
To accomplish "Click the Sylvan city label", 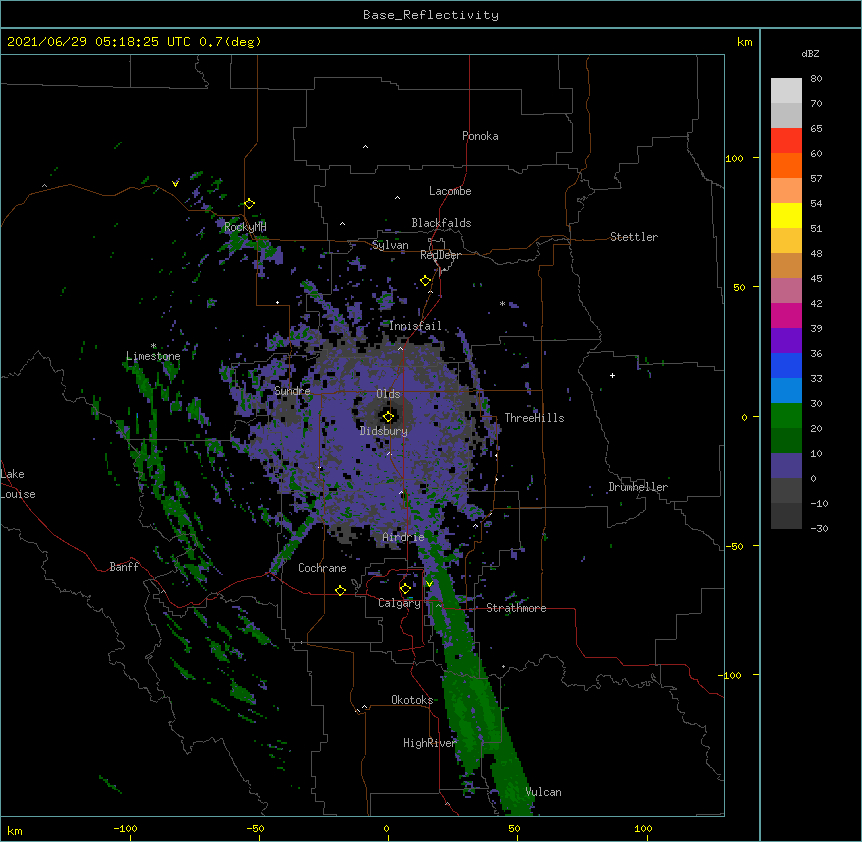I will point(390,245).
